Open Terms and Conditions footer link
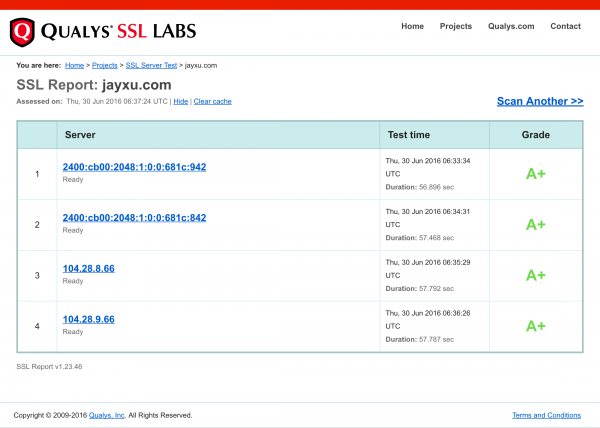 (546, 415)
